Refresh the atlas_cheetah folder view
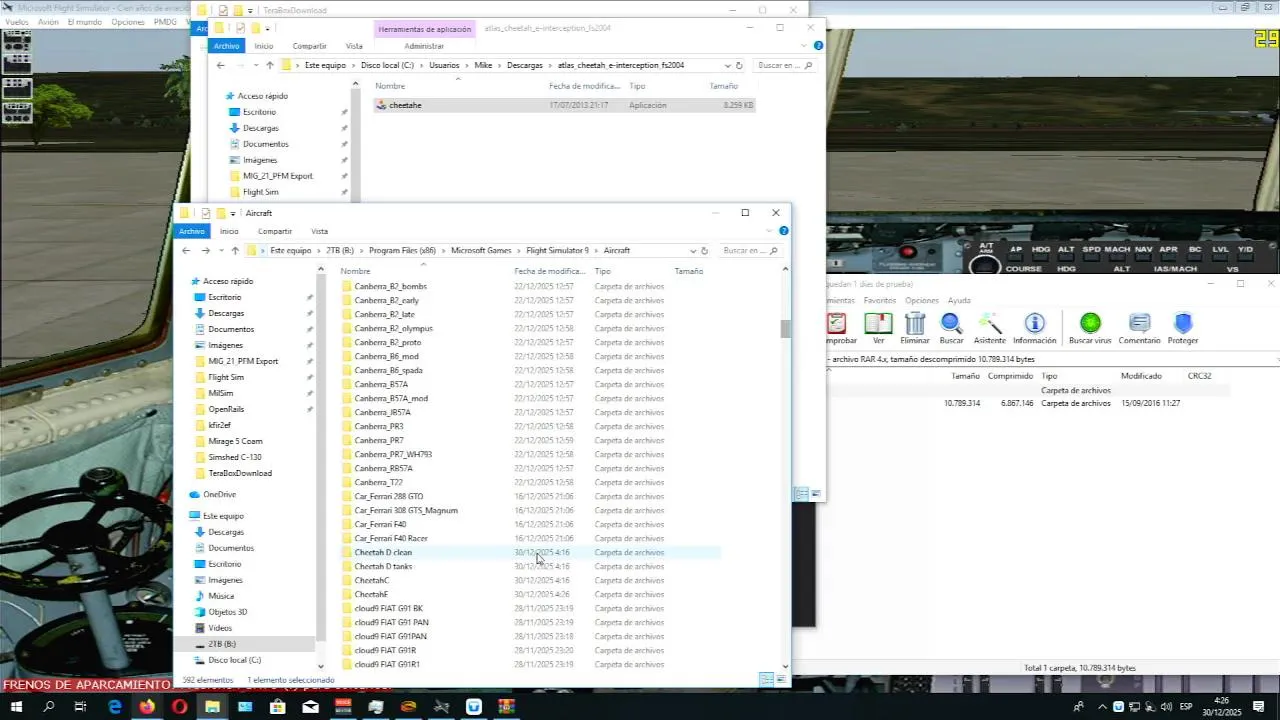Viewport: 1280px width, 720px height. pyautogui.click(x=739, y=65)
